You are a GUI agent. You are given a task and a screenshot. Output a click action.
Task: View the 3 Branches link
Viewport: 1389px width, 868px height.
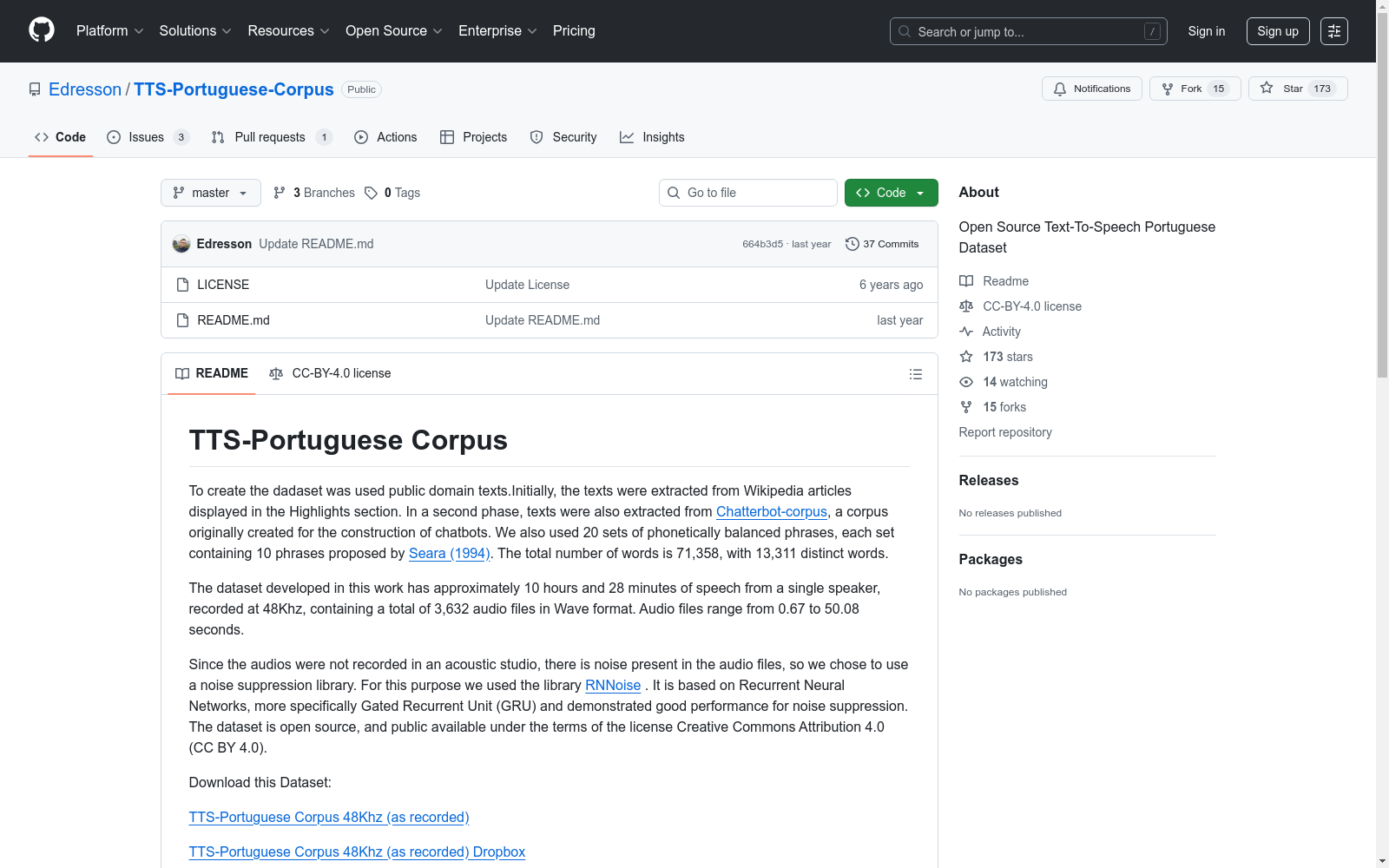click(314, 193)
